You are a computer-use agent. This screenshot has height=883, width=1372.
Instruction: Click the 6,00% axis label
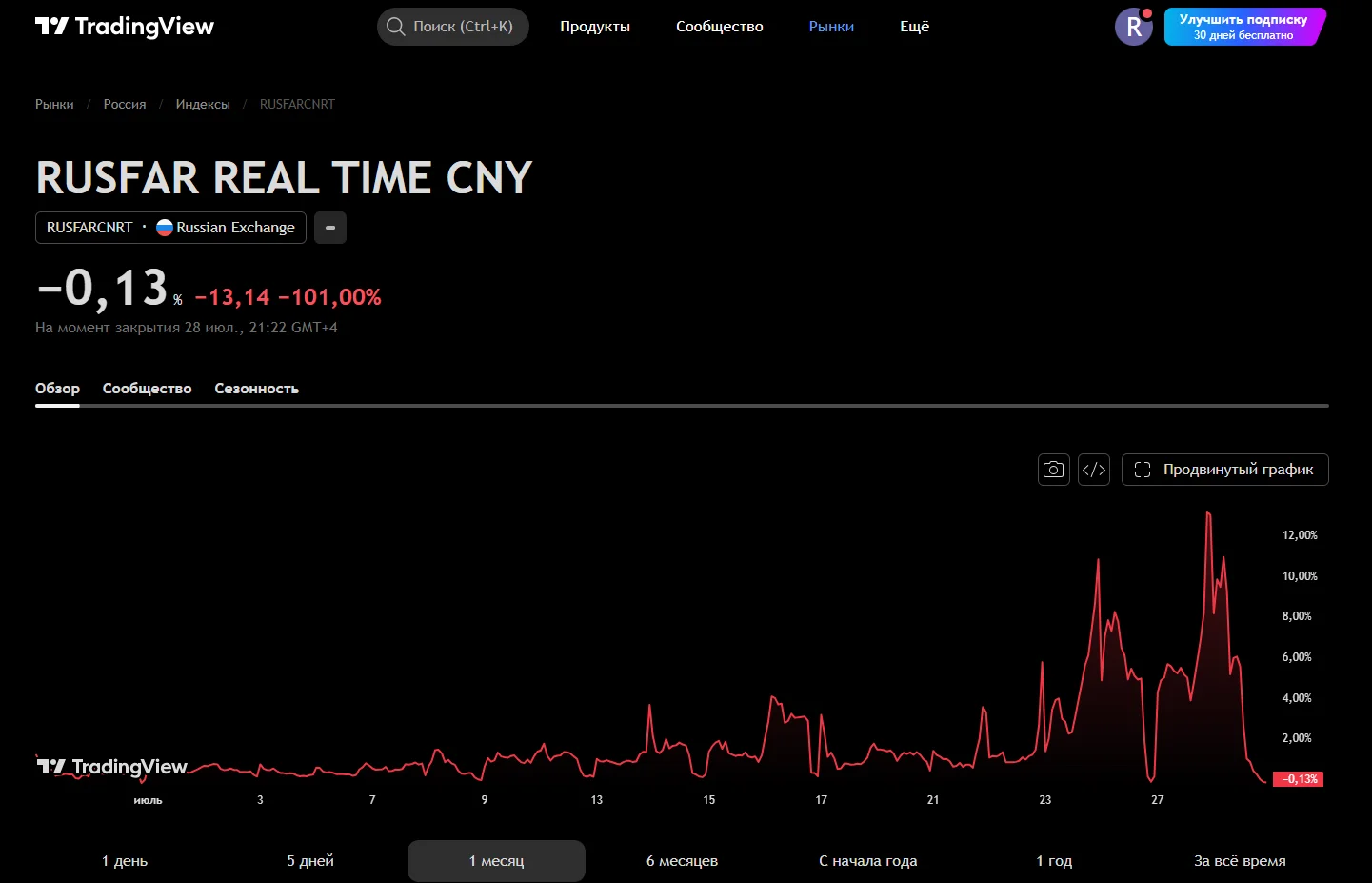pos(1297,657)
